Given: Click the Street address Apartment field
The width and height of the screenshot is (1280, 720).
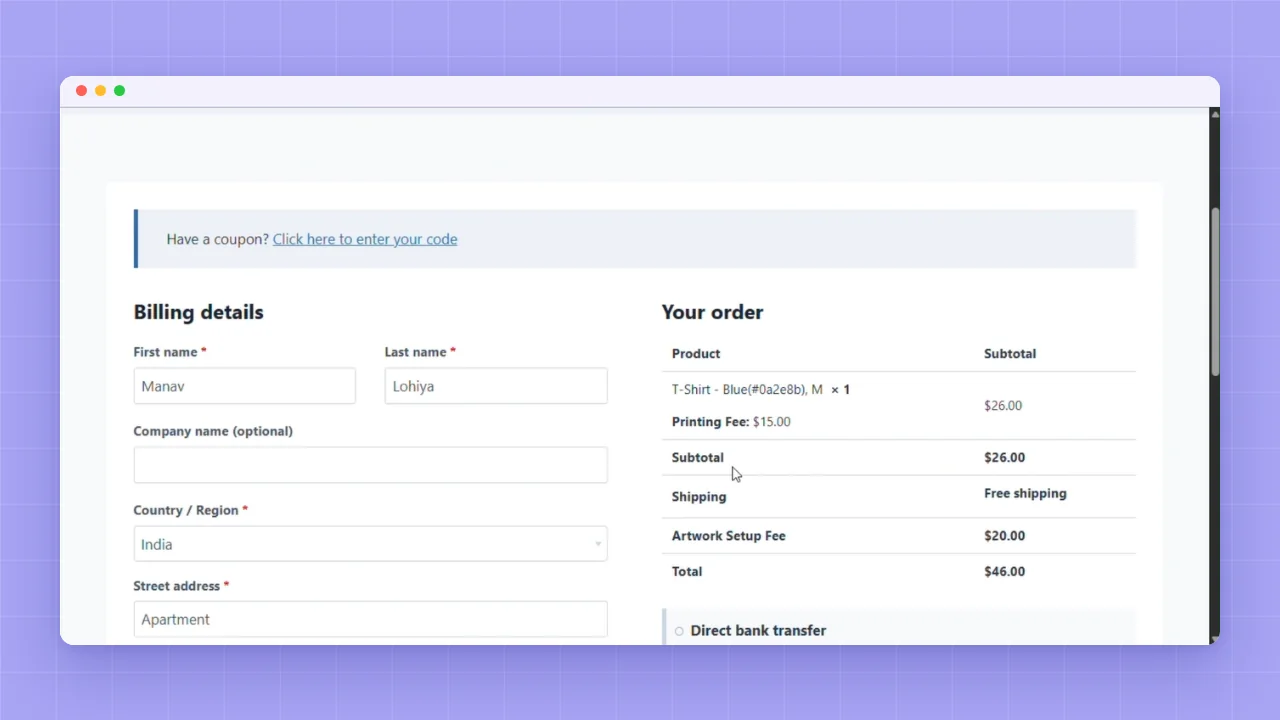Looking at the screenshot, I should point(370,619).
